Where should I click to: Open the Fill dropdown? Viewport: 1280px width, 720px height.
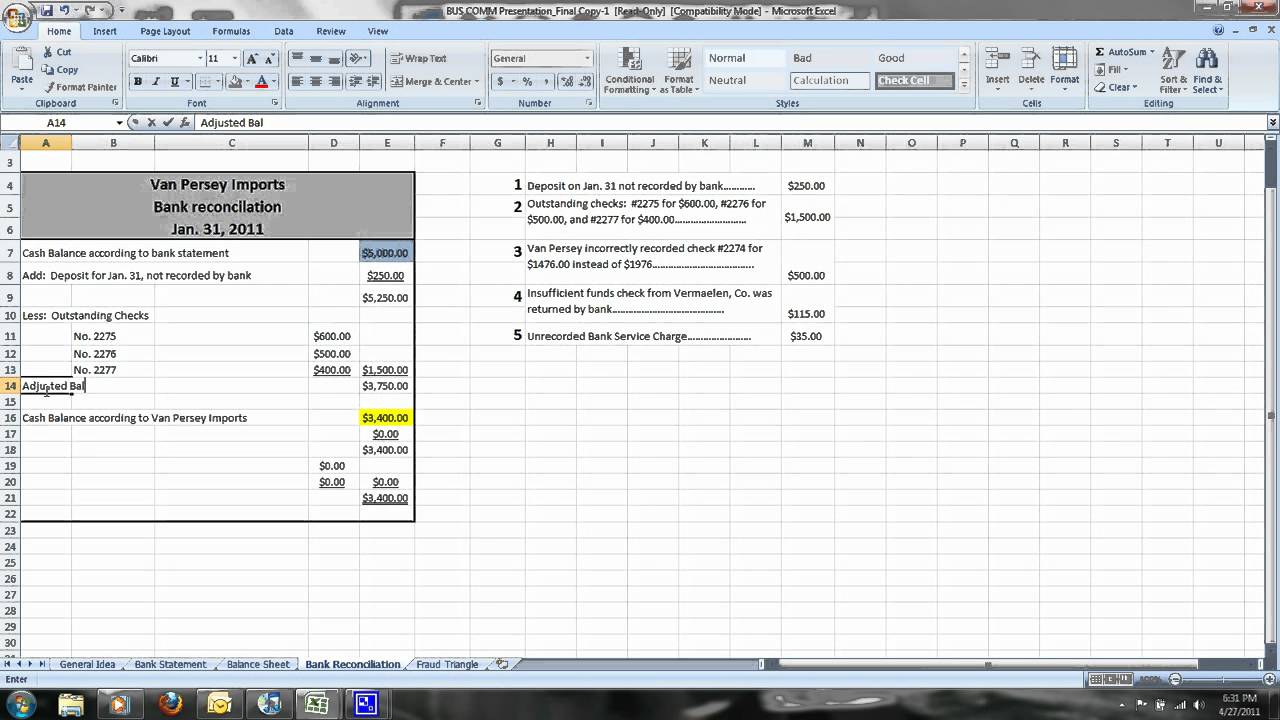(x=1111, y=70)
